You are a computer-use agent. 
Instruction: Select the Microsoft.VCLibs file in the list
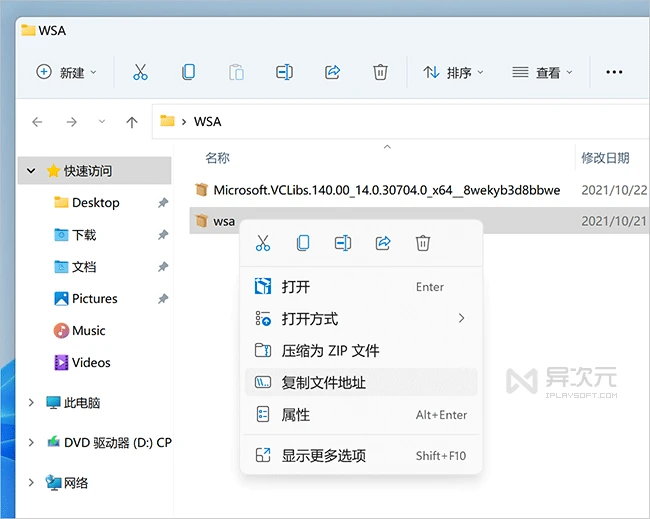point(386,190)
